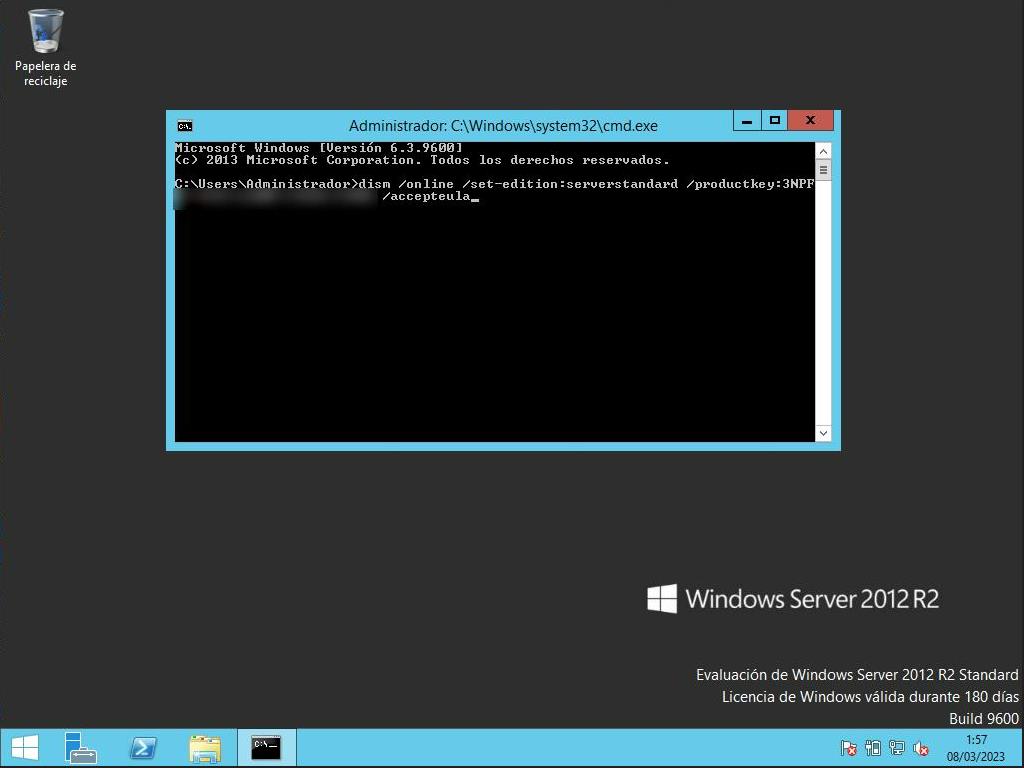Click the cmd window title bar text
Screen dimensions: 1024x768
503,126
